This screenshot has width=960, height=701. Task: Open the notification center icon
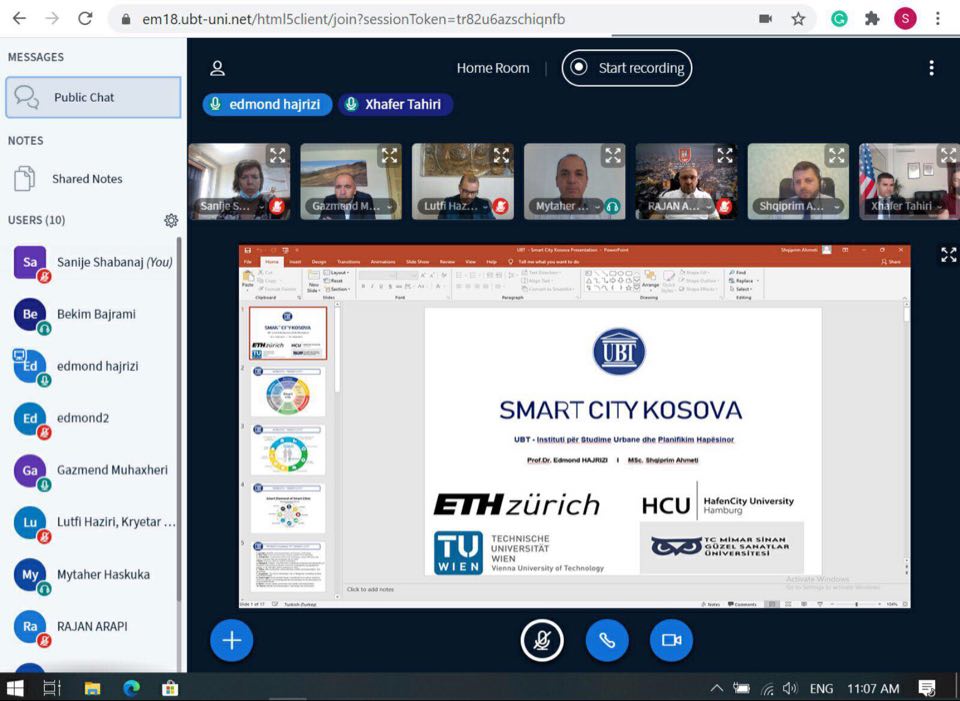point(927,689)
